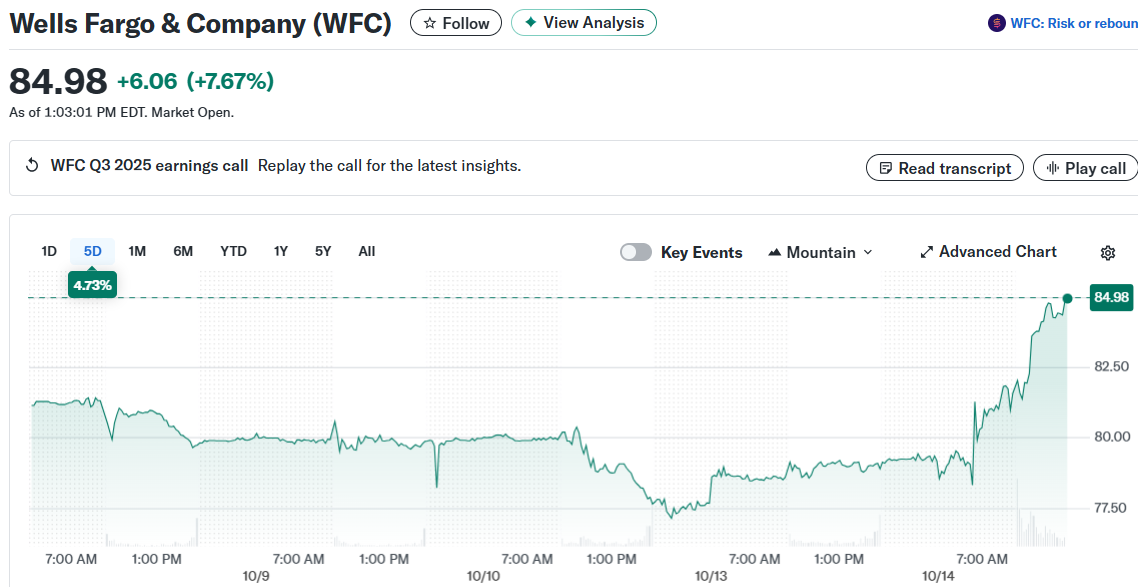1138x587 pixels.
Task: Follow Wells Fargo stock
Action: 456,23
